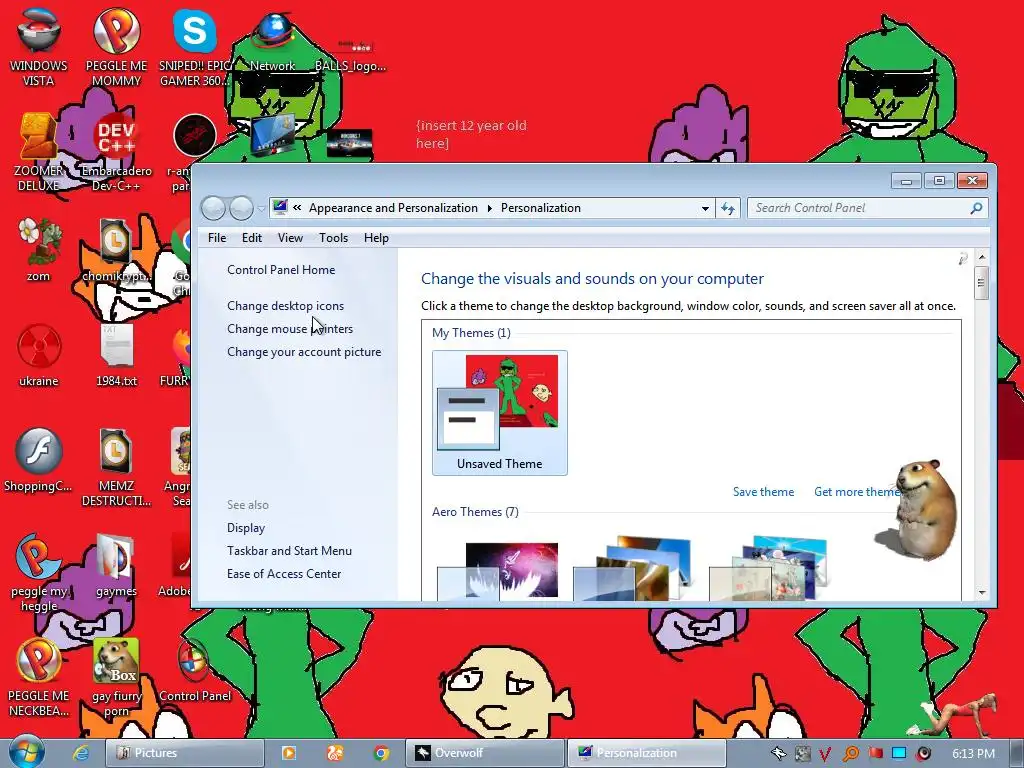Image resolution: width=1024 pixels, height=768 pixels.
Task: Select the chomikrypt desktop icon
Action: pos(116,249)
